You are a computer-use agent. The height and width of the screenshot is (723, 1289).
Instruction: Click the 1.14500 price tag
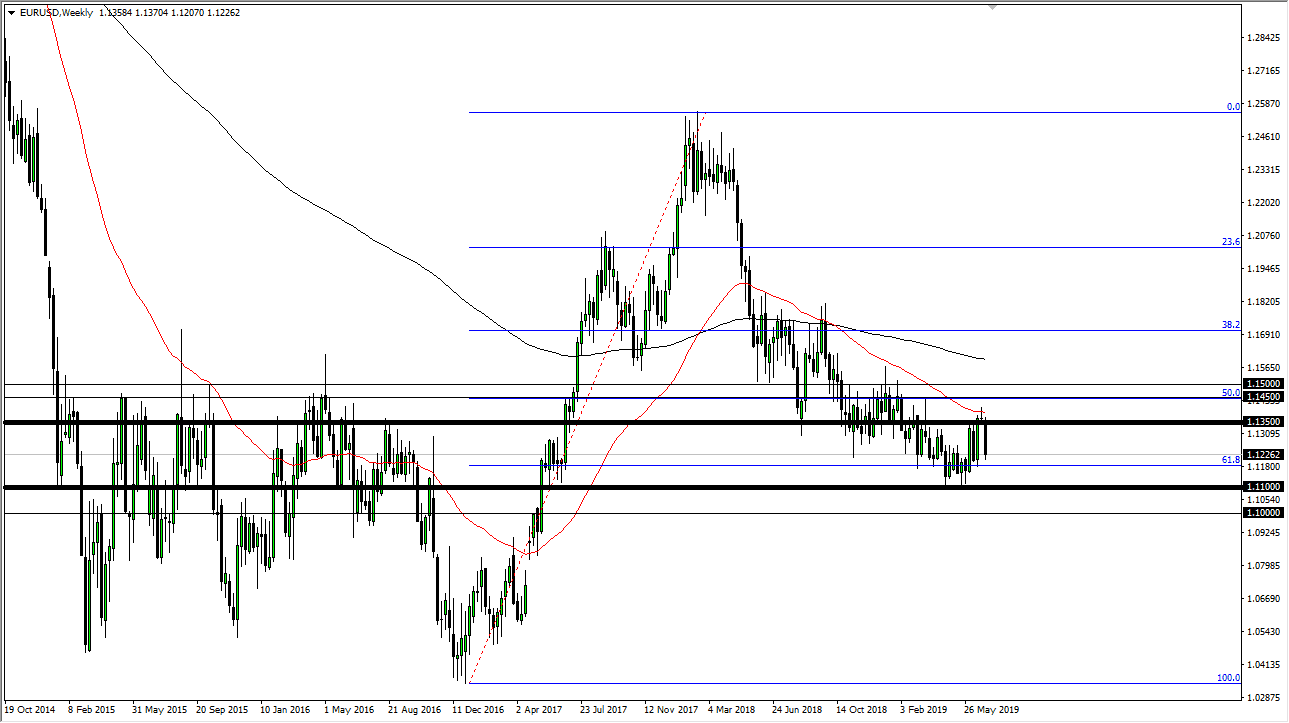pos(1261,397)
